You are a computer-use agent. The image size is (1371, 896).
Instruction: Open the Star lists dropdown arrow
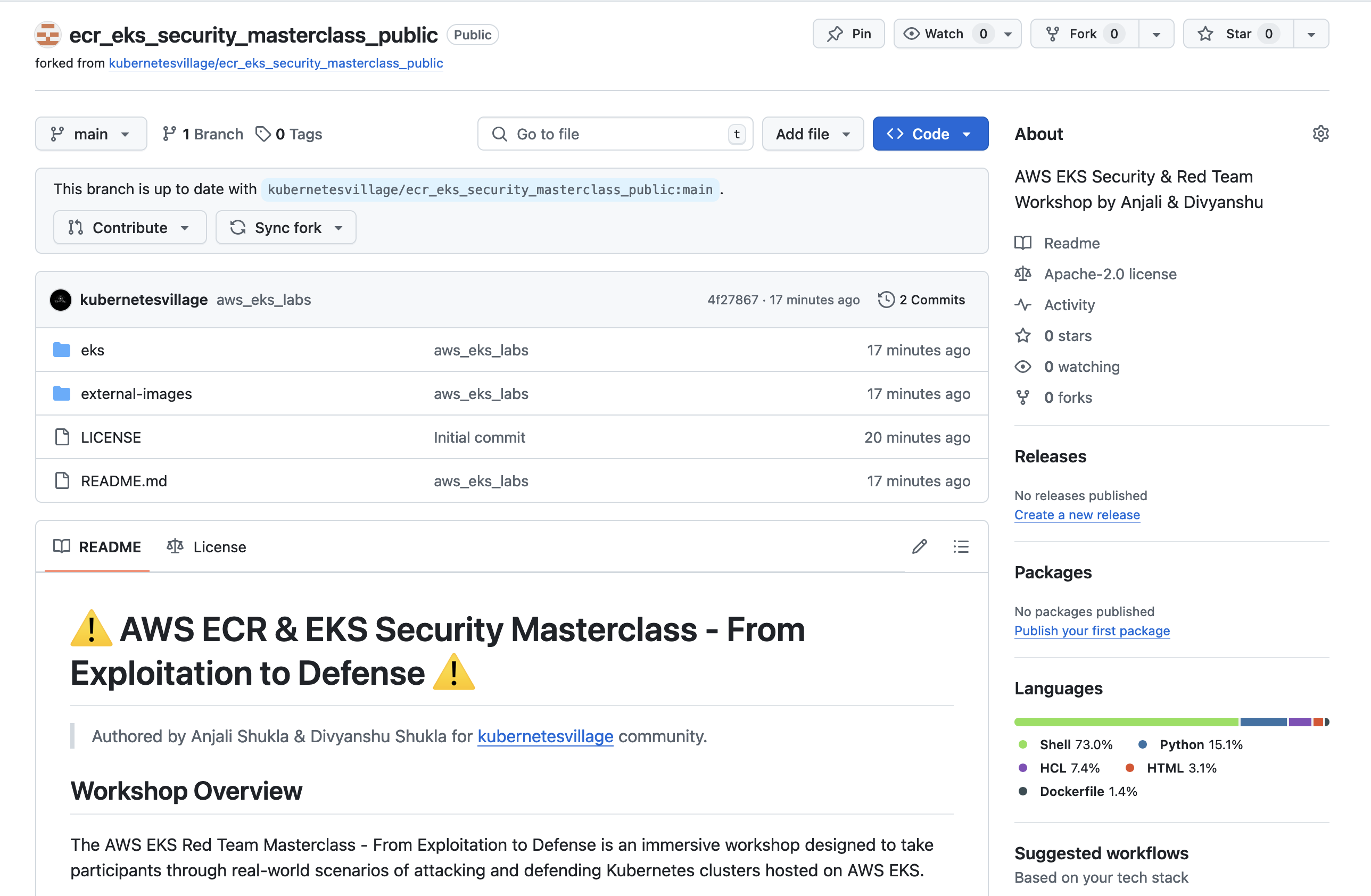(x=1311, y=34)
